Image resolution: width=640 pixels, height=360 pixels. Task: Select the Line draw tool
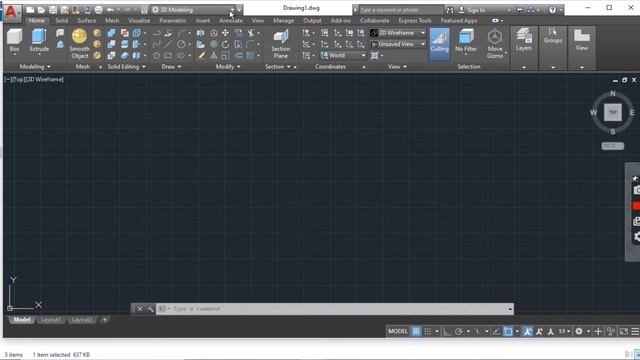pos(168,44)
